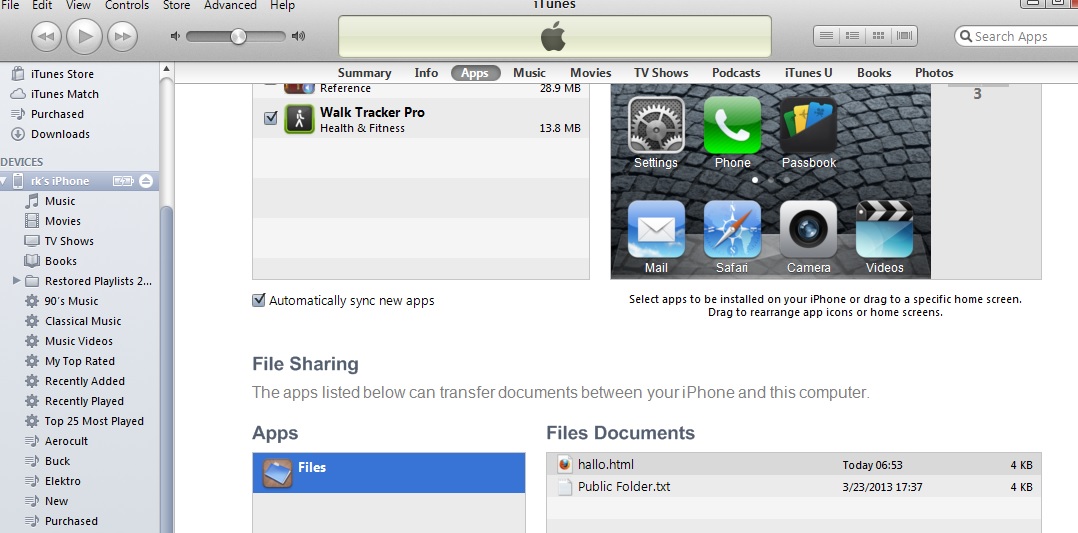Click the Camera app icon in dock
This screenshot has width=1078, height=533.
(808, 229)
